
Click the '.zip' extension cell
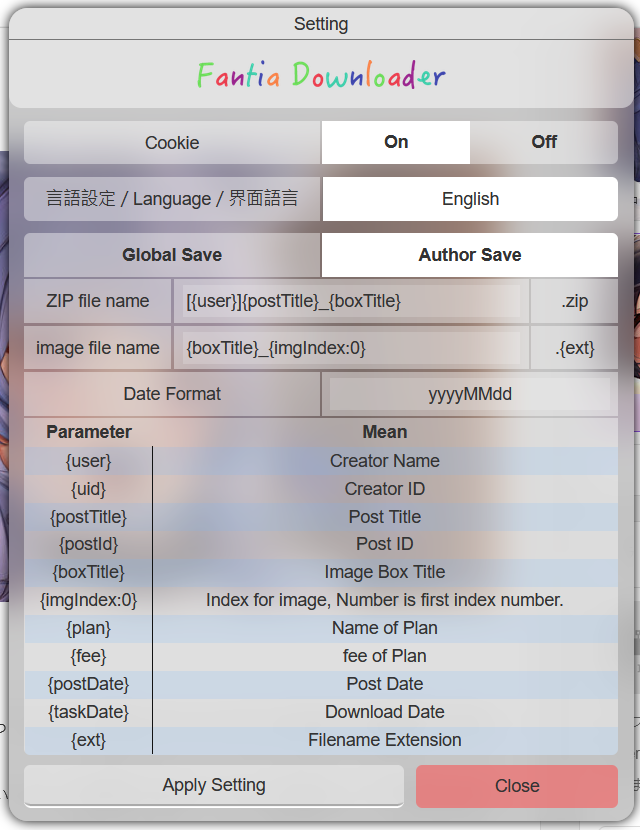tap(574, 301)
